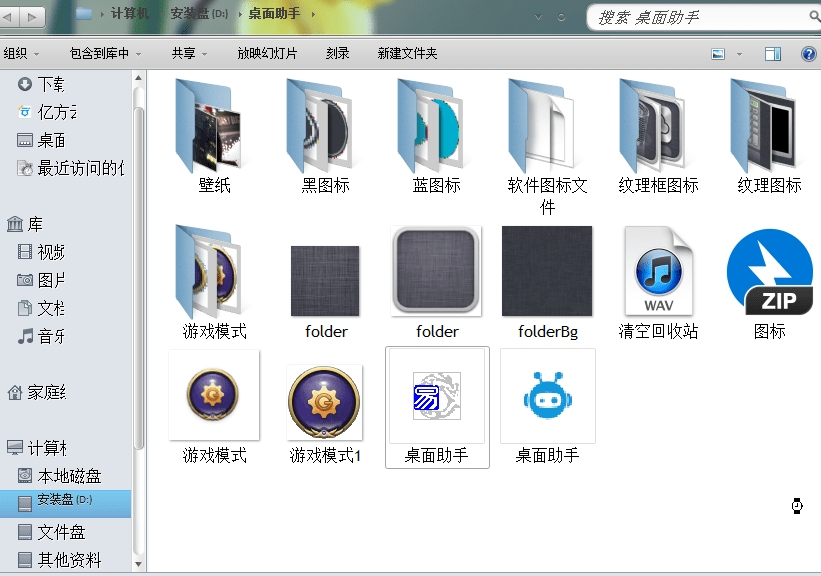
Task: Click 放映幻灯片 in toolbar
Action: pyautogui.click(x=267, y=53)
